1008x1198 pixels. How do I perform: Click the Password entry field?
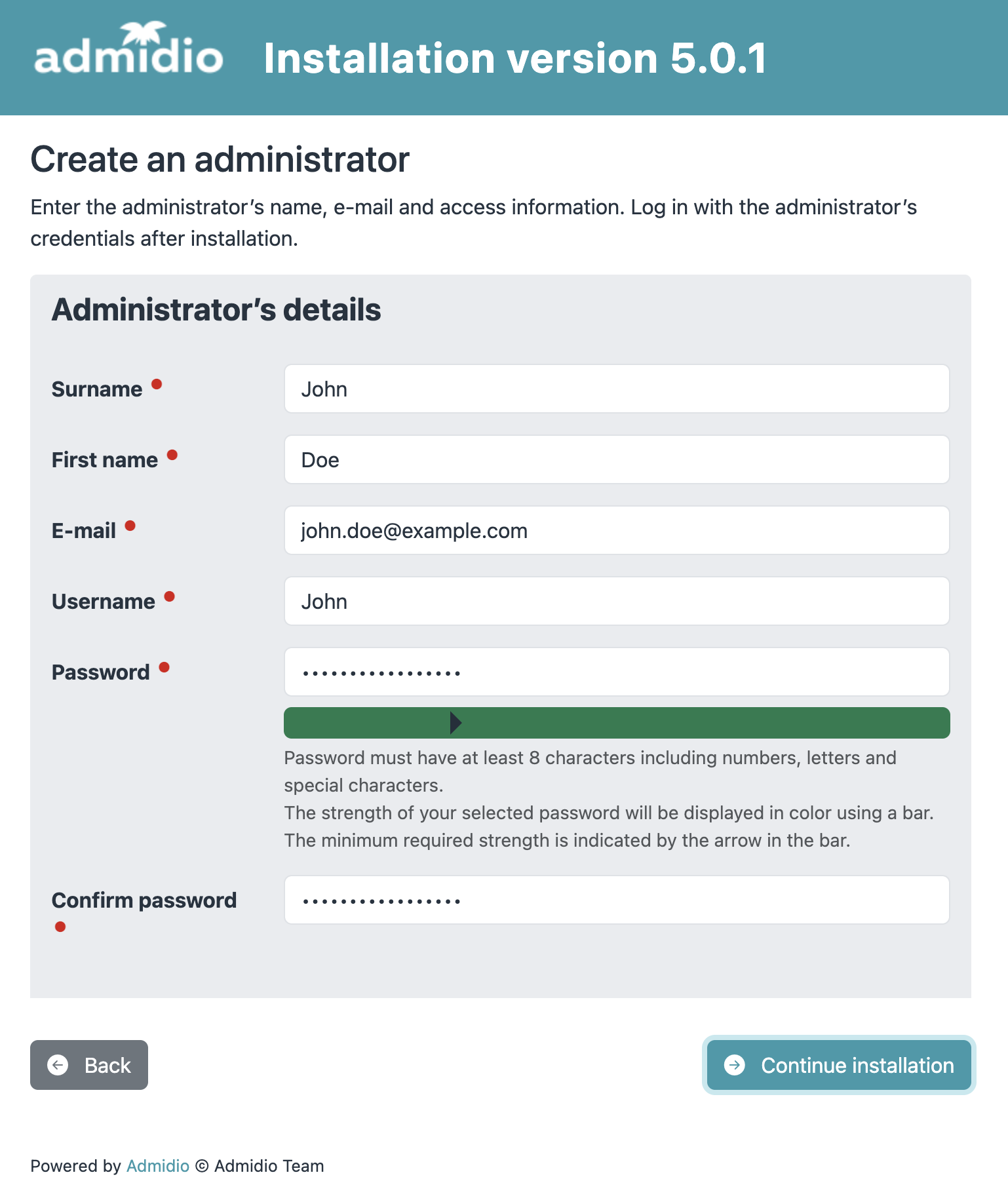pyautogui.click(x=616, y=672)
